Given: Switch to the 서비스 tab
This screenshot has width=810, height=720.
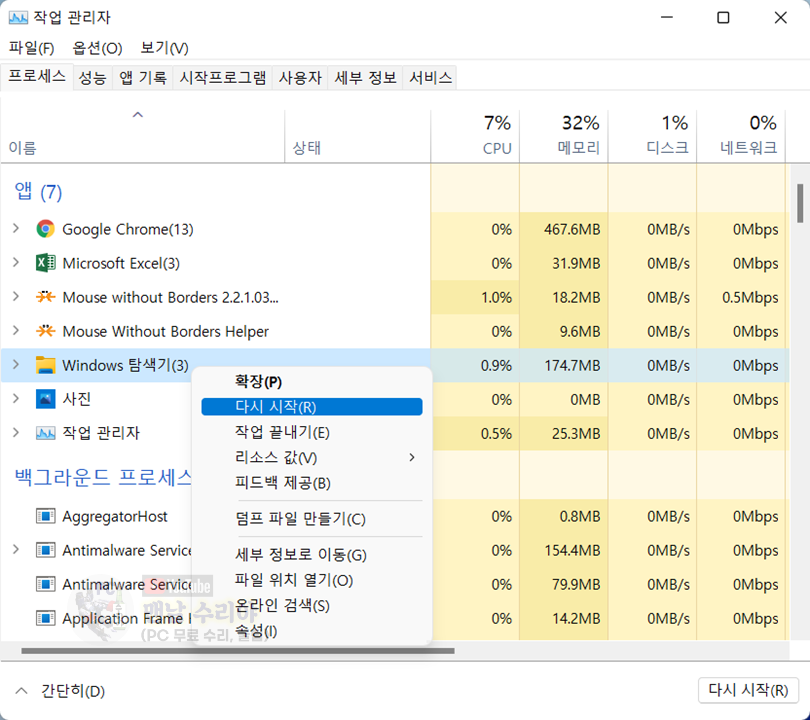Looking at the screenshot, I should point(430,77).
